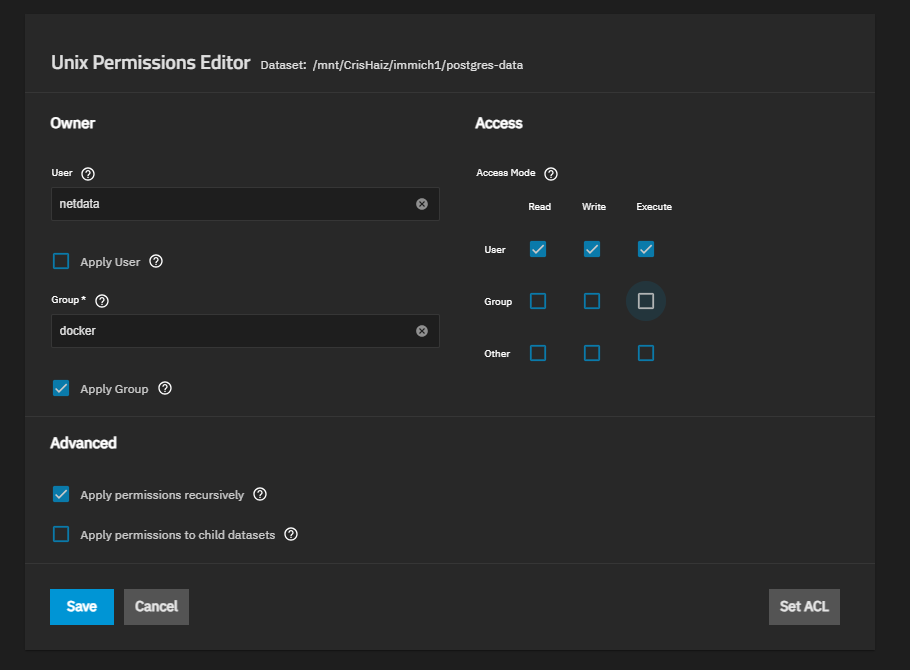Open the Set ACL editor
The height and width of the screenshot is (670, 910).
tap(804, 606)
